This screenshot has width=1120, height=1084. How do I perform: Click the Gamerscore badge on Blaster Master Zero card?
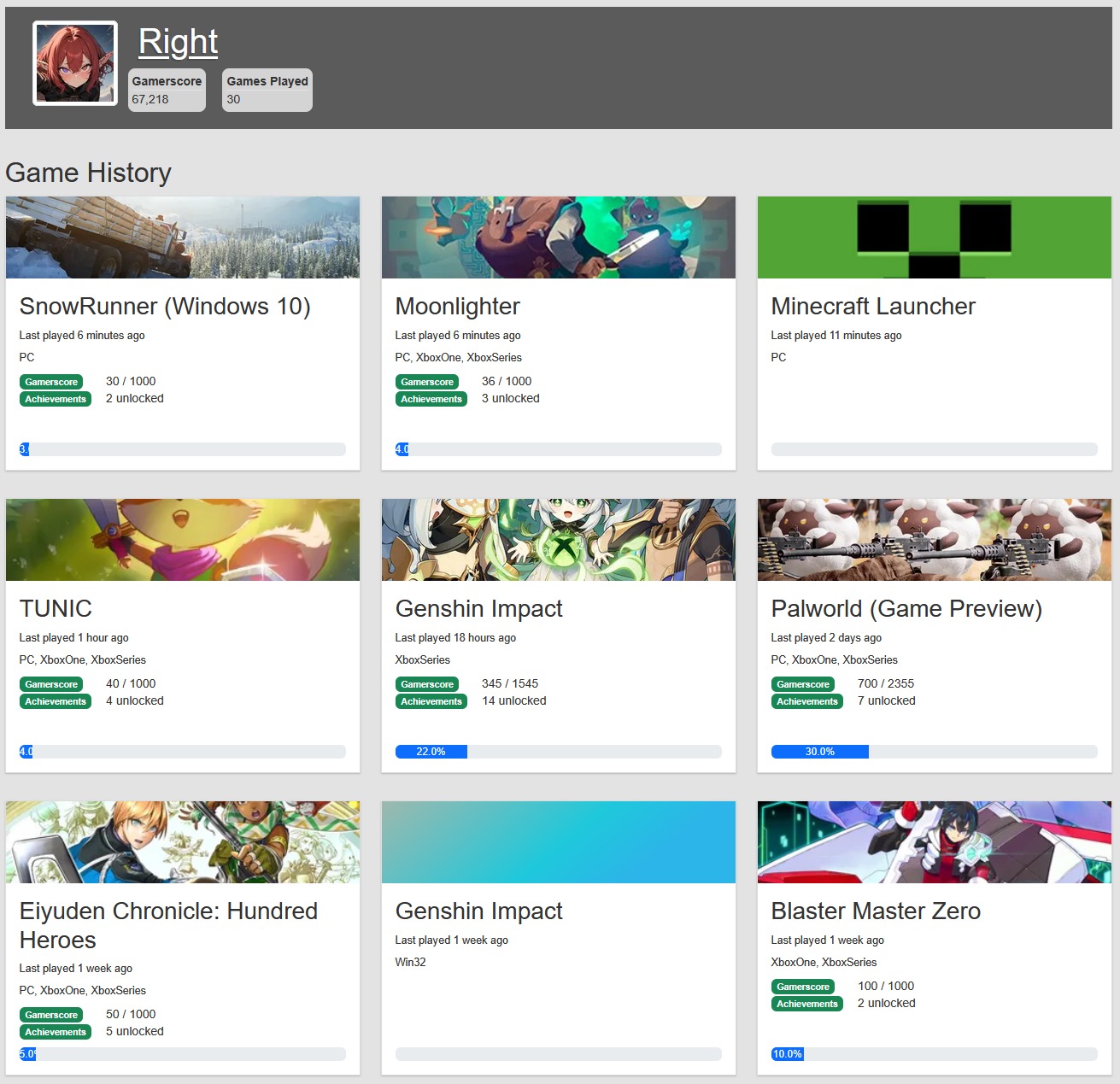click(803, 987)
